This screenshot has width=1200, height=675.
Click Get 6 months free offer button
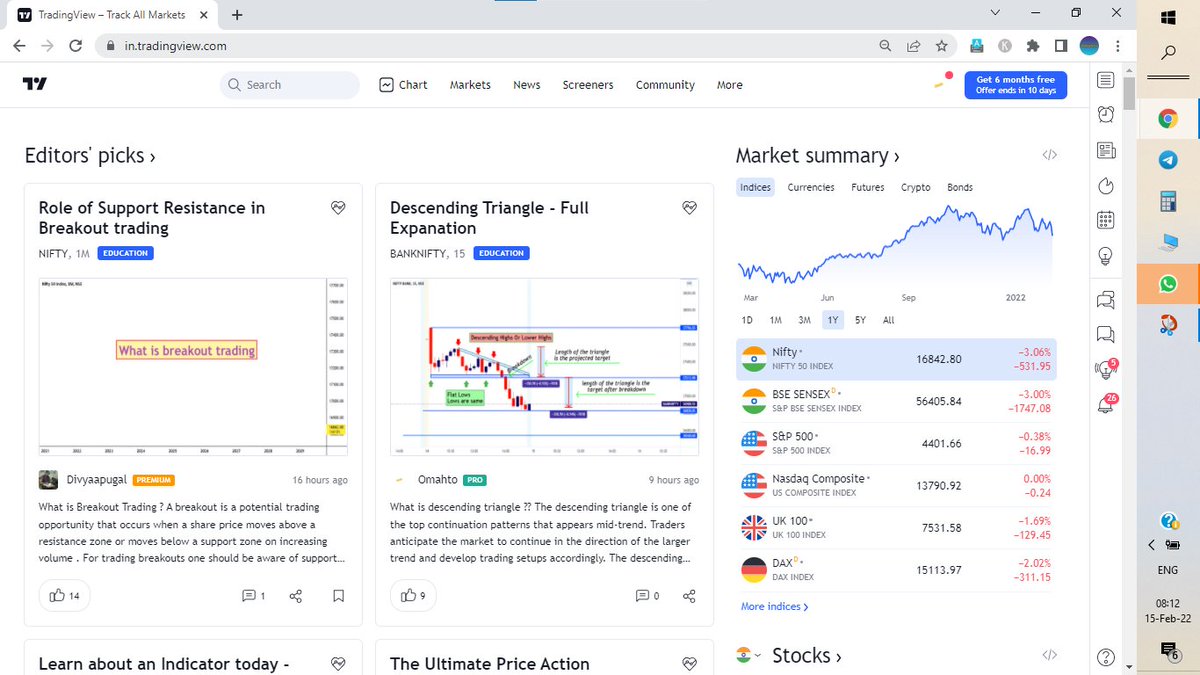pos(1015,85)
